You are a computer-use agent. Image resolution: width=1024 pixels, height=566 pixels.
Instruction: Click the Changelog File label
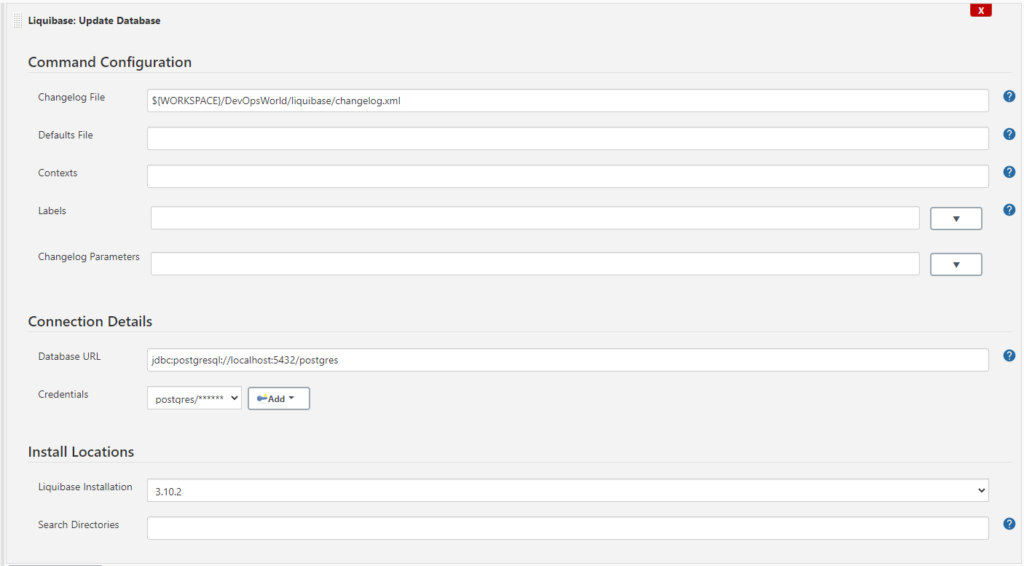(x=71, y=97)
